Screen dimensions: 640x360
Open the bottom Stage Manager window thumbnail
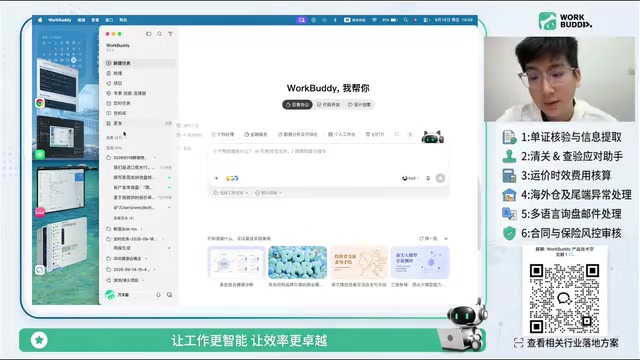(62, 245)
